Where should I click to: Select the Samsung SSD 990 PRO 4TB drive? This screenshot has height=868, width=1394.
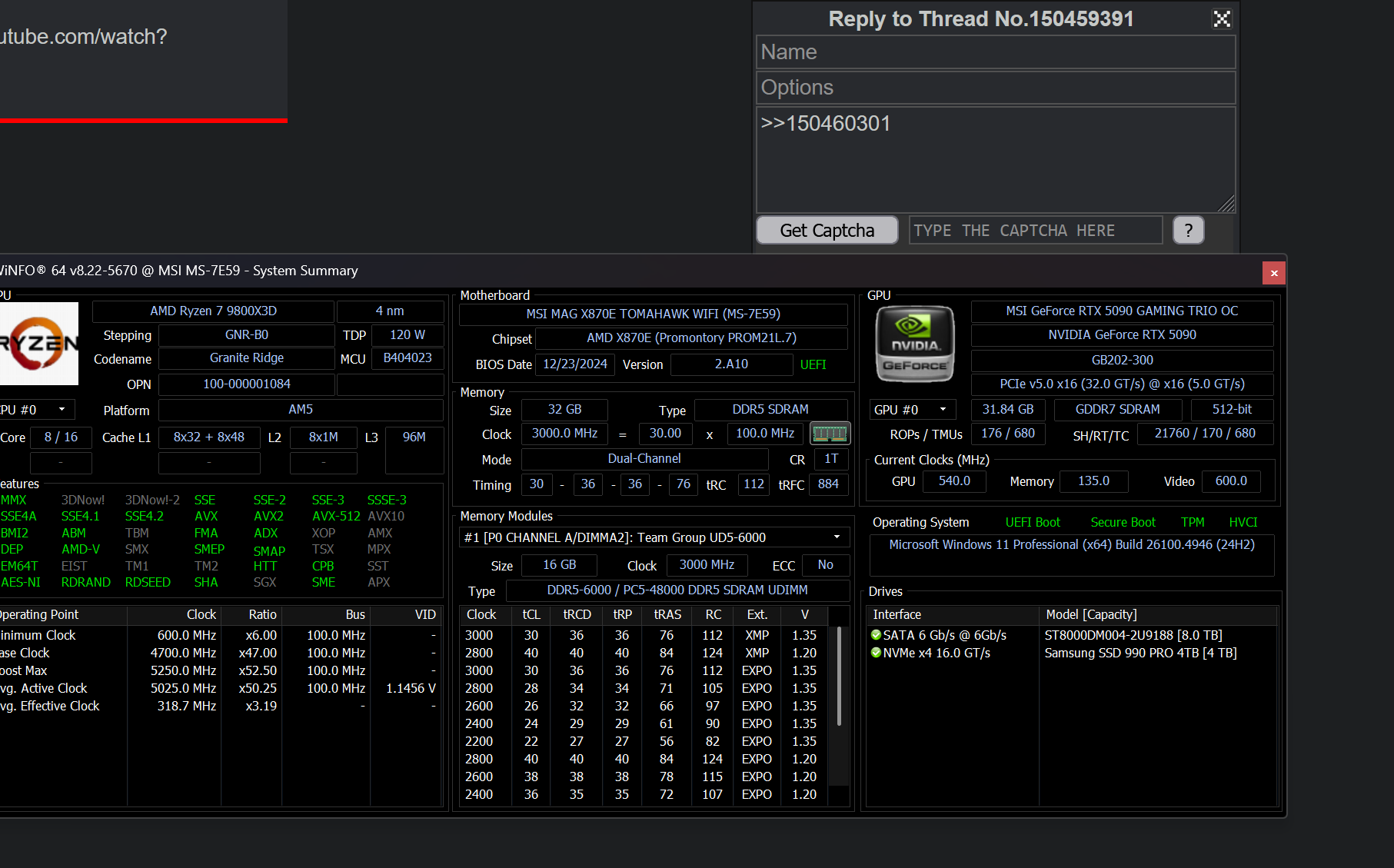1141,653
